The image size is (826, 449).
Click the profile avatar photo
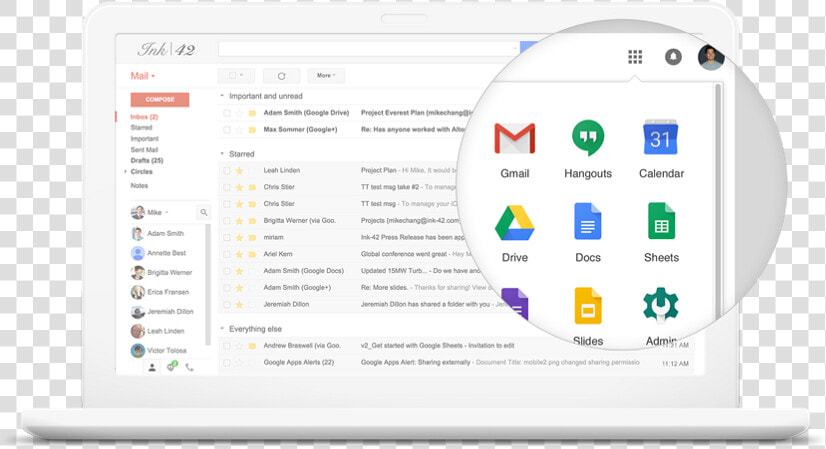tap(711, 57)
